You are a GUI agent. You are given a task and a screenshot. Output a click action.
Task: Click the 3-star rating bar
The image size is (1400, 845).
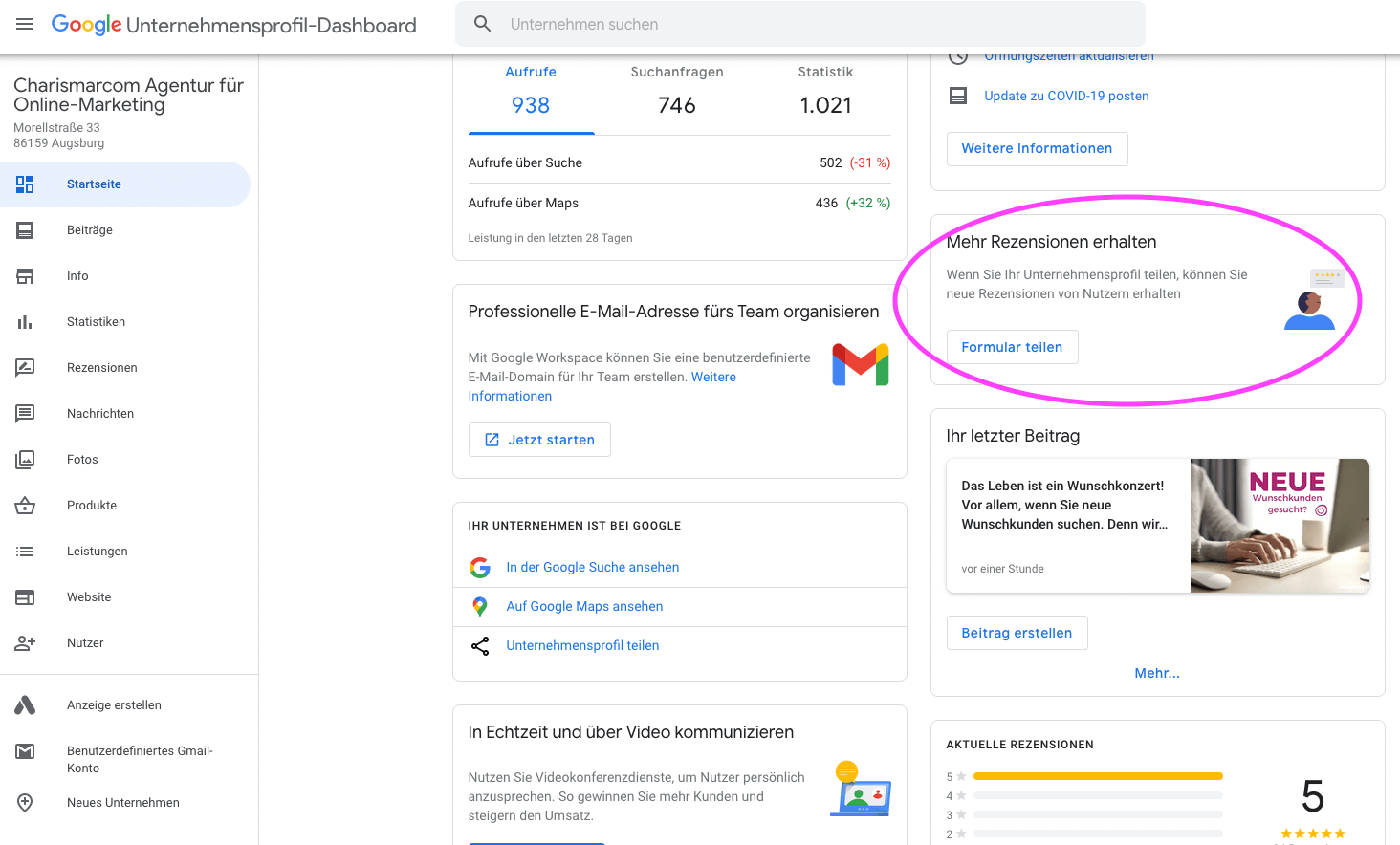coord(1098,814)
